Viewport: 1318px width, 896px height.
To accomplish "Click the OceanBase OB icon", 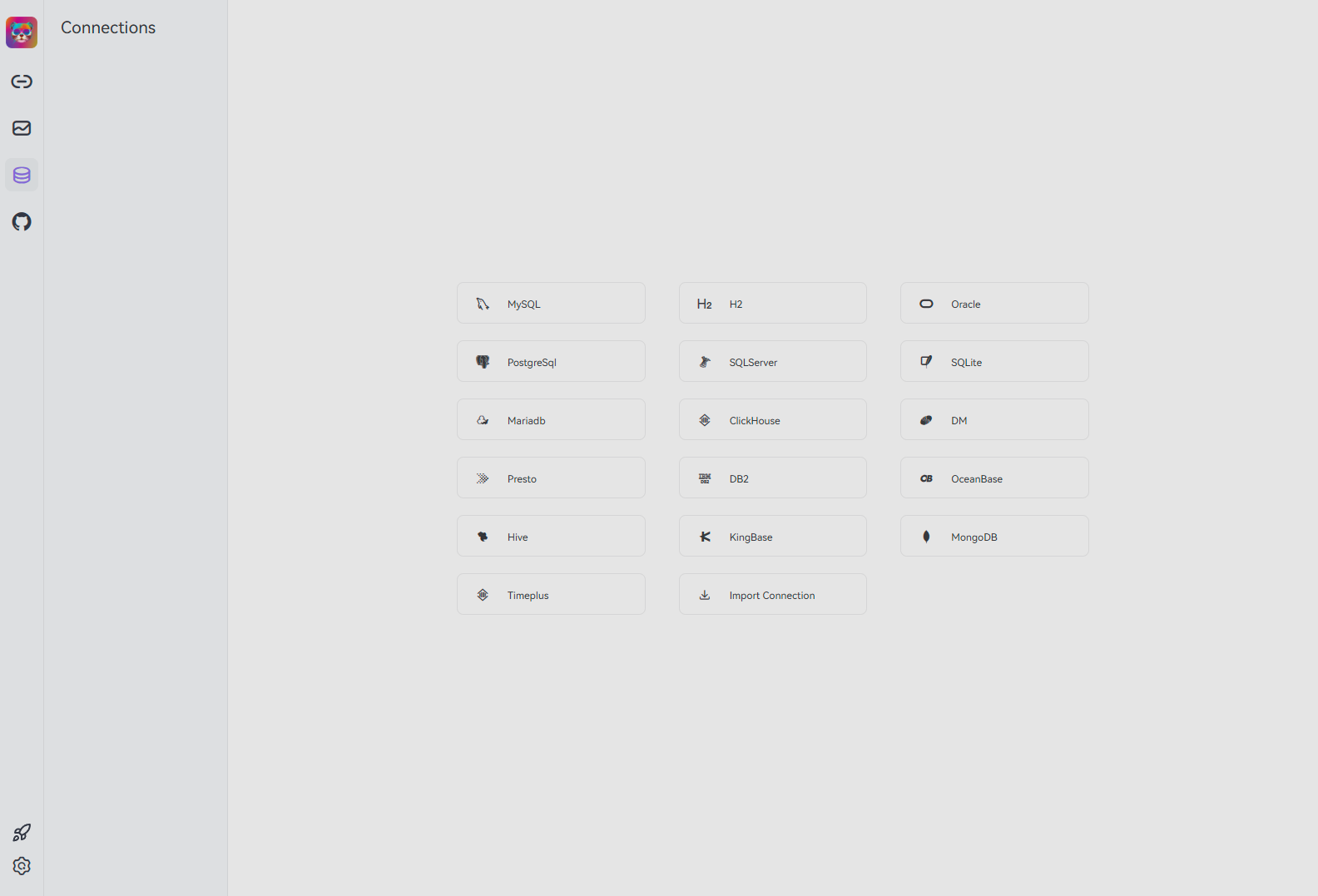I will click(x=926, y=478).
